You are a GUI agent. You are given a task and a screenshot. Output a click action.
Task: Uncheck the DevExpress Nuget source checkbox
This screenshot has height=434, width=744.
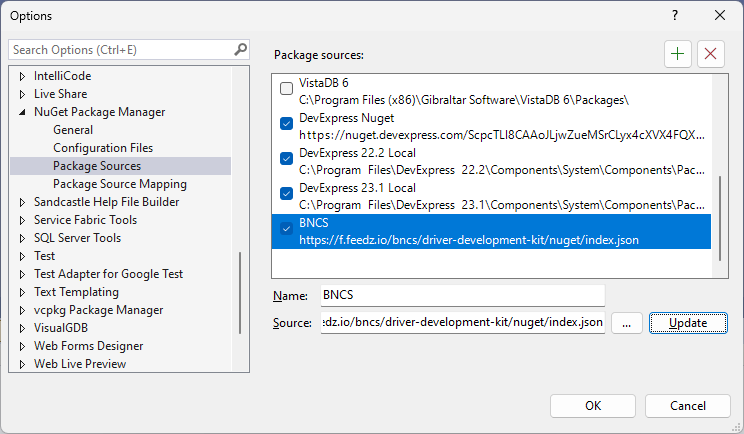(287, 123)
